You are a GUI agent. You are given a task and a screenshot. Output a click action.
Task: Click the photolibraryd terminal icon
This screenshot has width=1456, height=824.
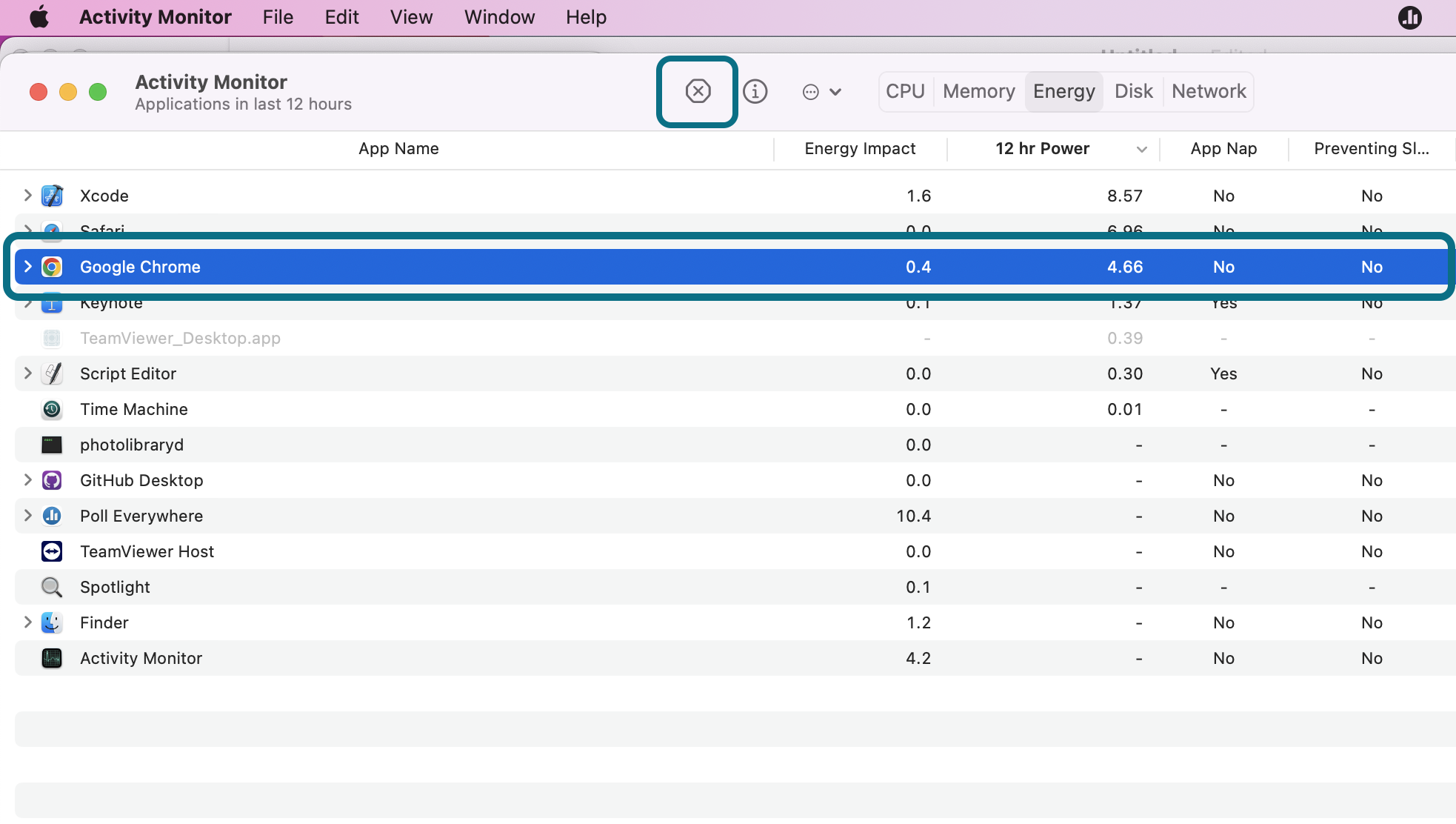tap(52, 445)
